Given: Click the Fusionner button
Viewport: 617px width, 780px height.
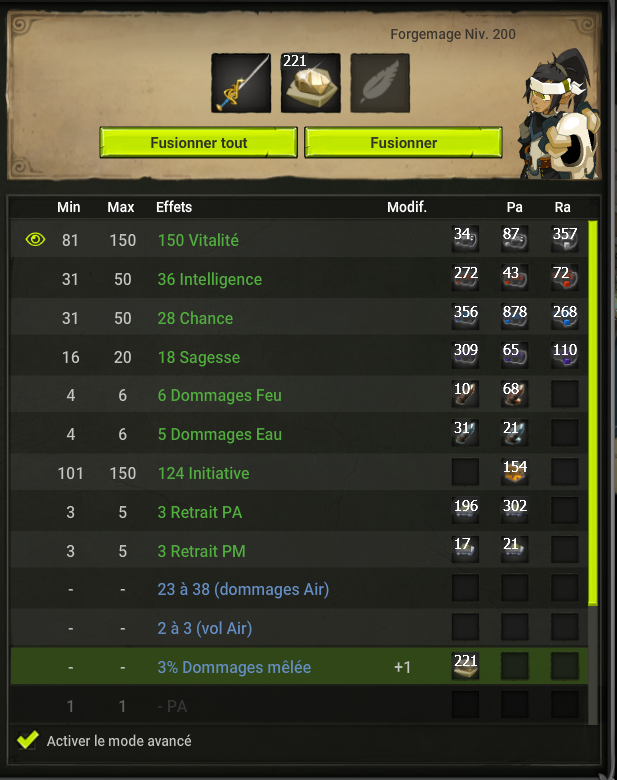Looking at the screenshot, I should pyautogui.click(x=404, y=143).
